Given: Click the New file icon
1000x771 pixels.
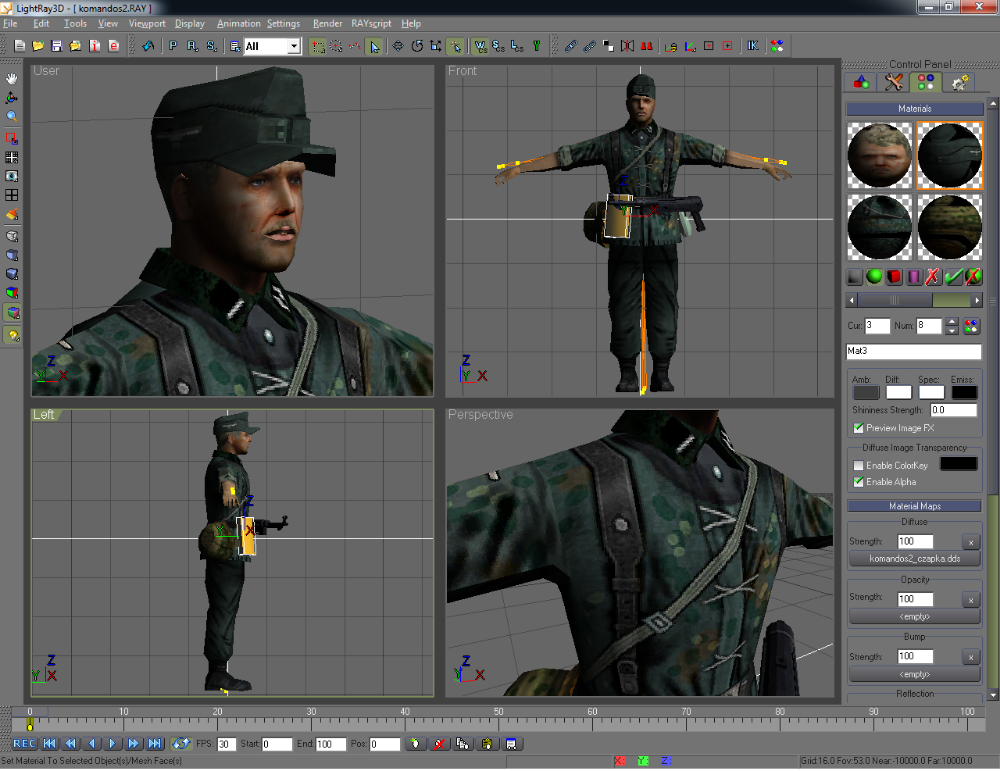Looking at the screenshot, I should (19, 46).
